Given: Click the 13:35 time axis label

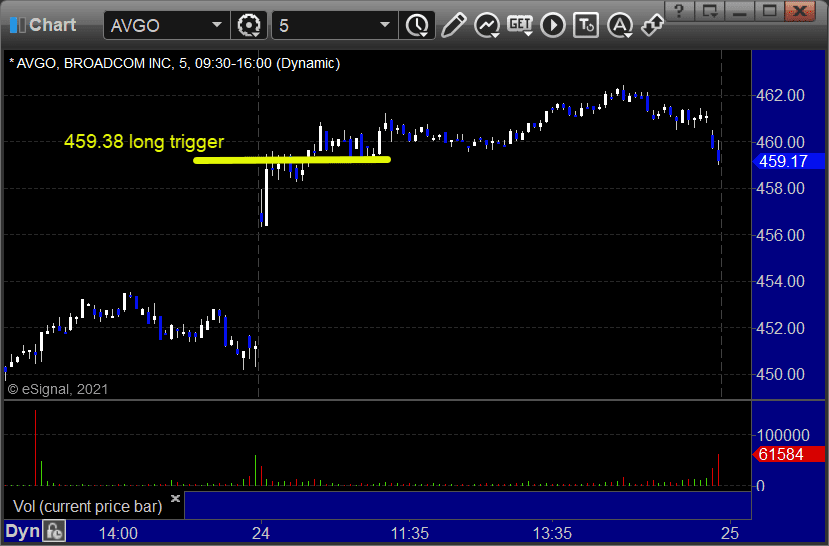Looking at the screenshot, I should (552, 533).
